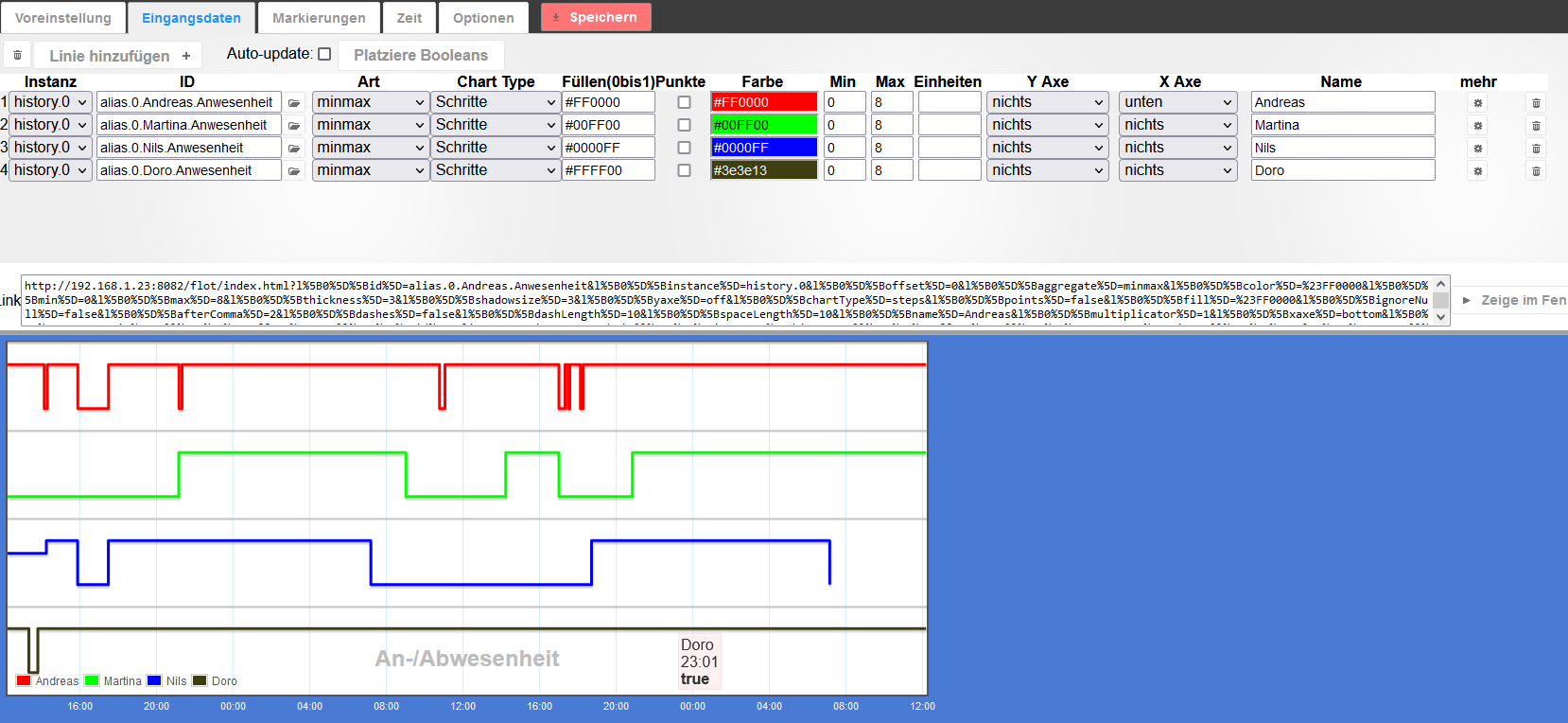Add a line with Linie hinzufügen

click(119, 56)
